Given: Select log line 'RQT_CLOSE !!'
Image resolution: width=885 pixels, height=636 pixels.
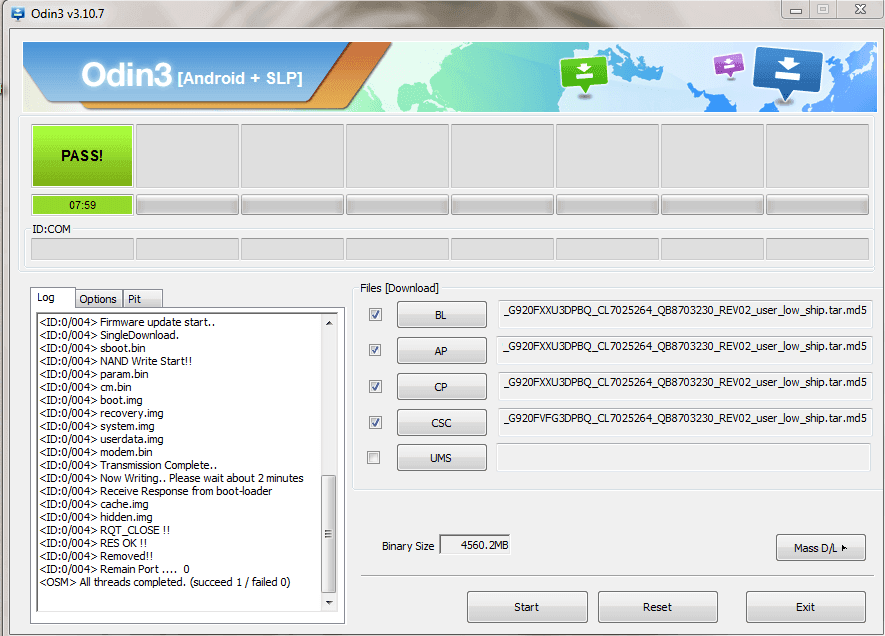Looking at the screenshot, I should (105, 530).
